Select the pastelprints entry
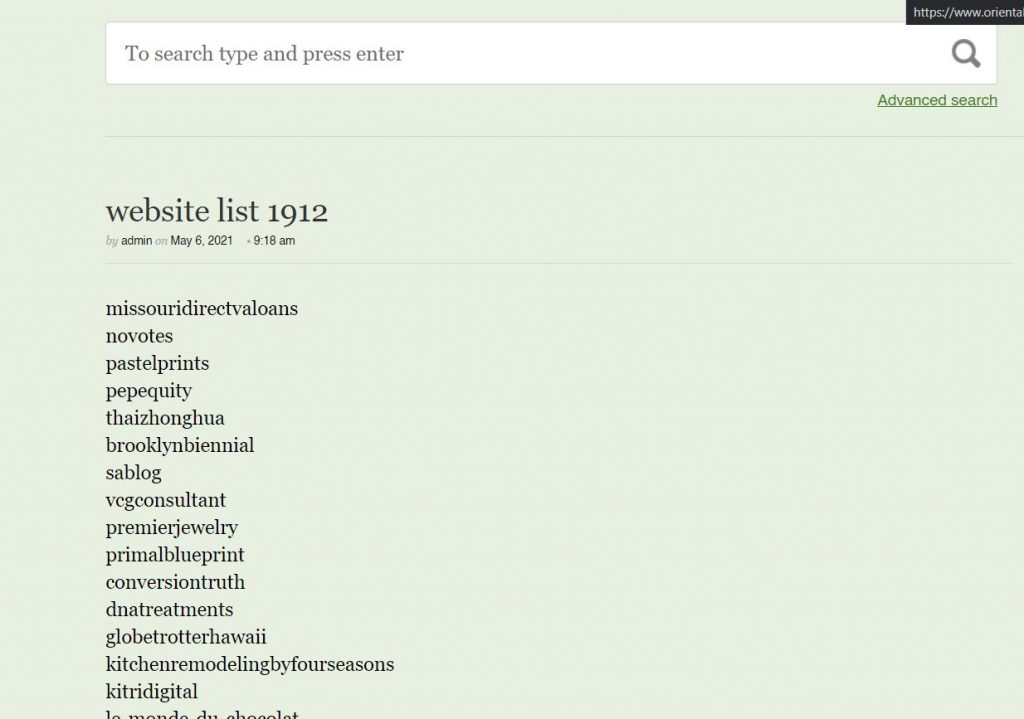The width and height of the screenshot is (1024, 719). [157, 363]
